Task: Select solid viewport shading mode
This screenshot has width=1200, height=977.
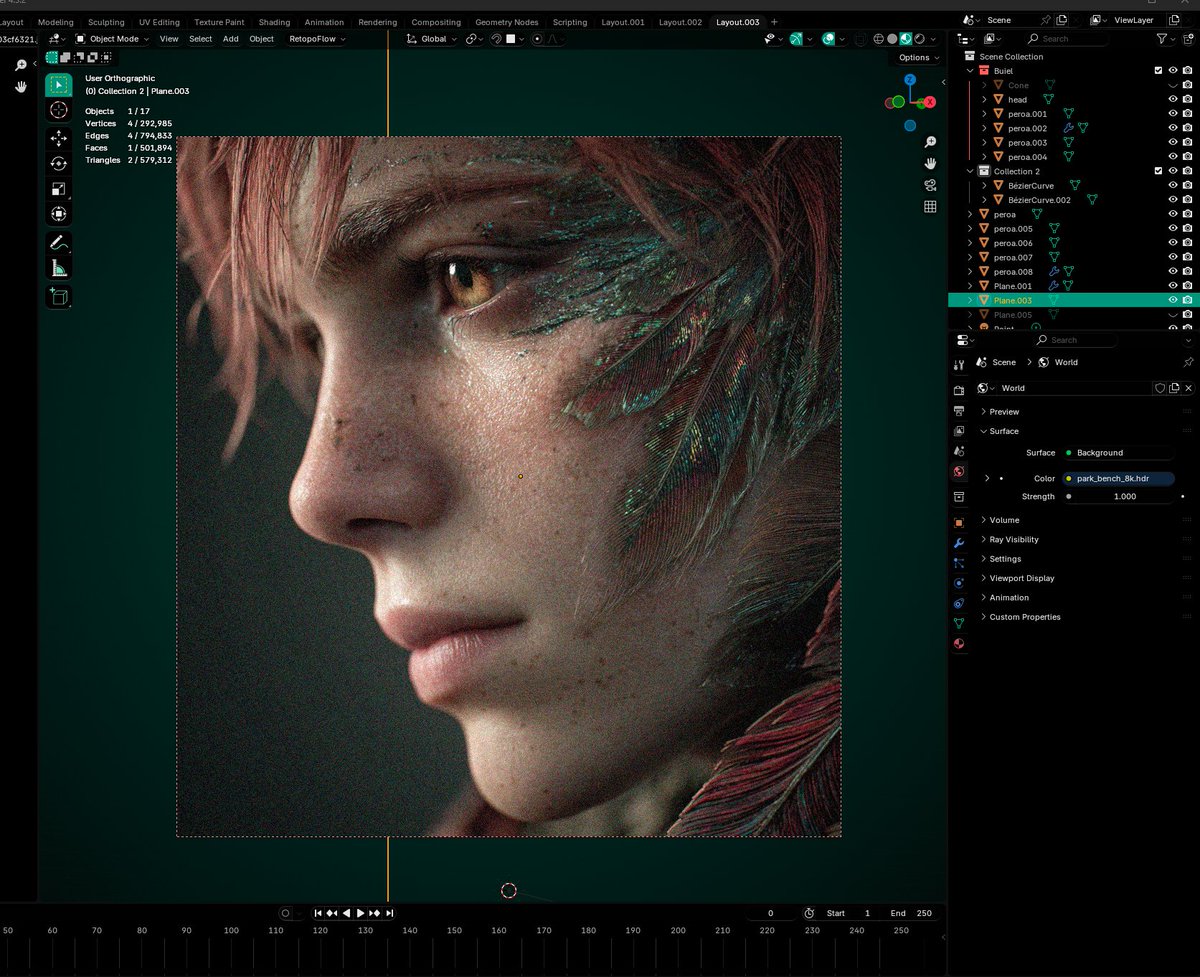Action: 892,39
